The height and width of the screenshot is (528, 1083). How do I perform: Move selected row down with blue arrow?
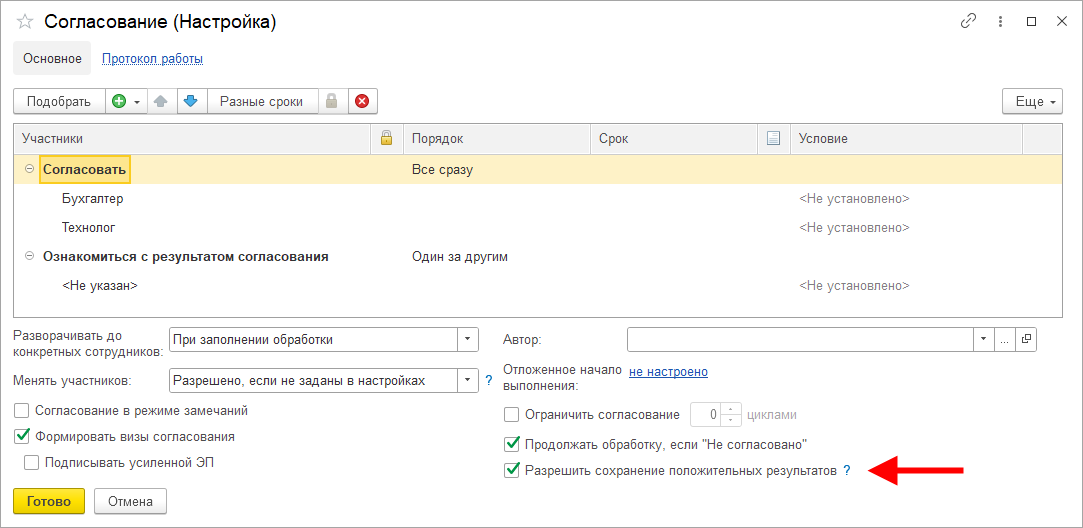point(192,101)
